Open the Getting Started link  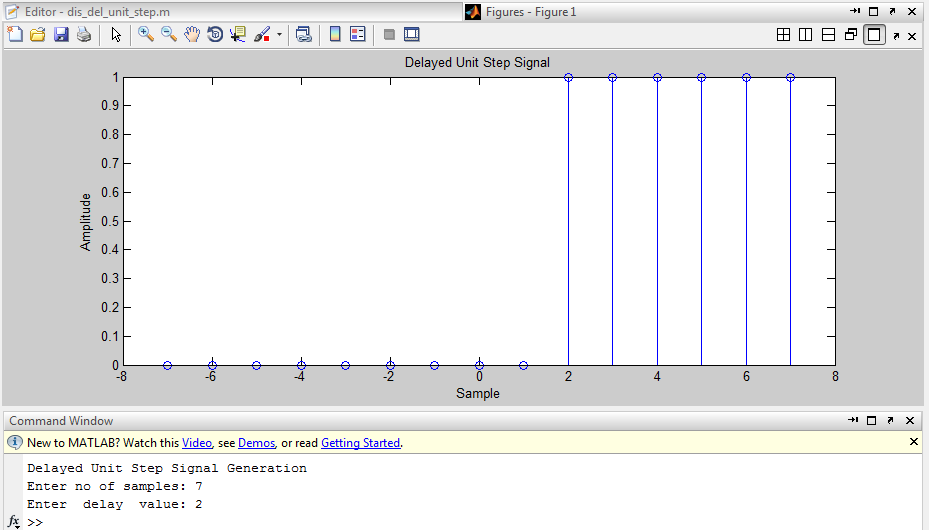(360, 443)
